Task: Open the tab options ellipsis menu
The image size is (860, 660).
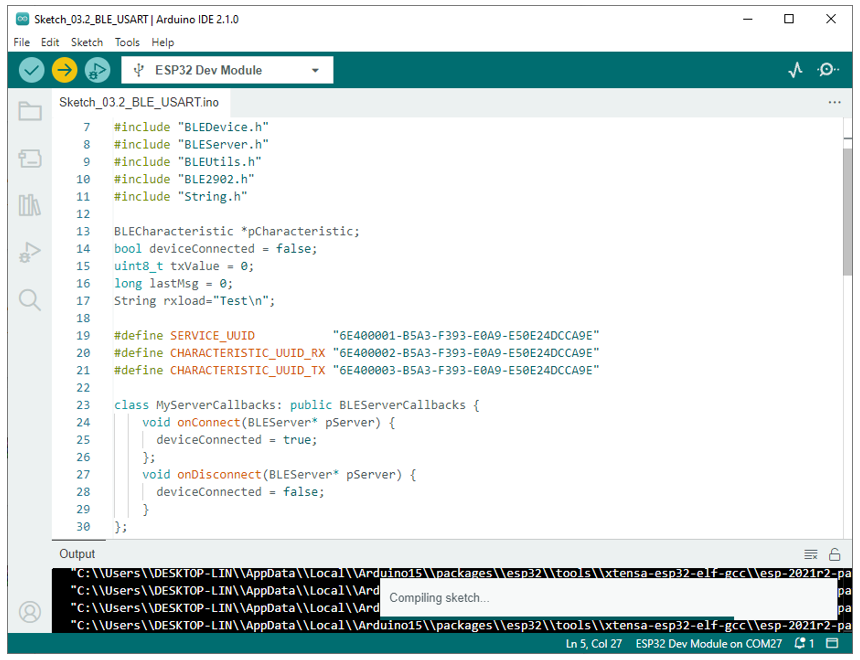Action: tap(834, 103)
